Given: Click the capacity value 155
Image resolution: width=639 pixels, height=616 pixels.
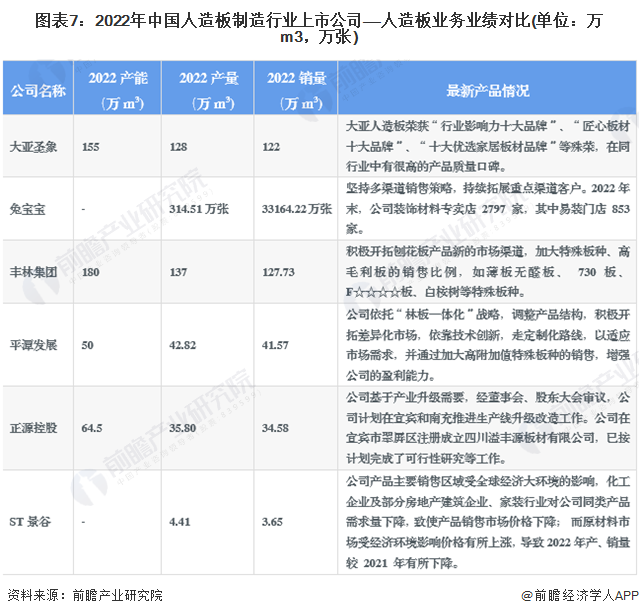Looking at the screenshot, I should coord(90,147).
